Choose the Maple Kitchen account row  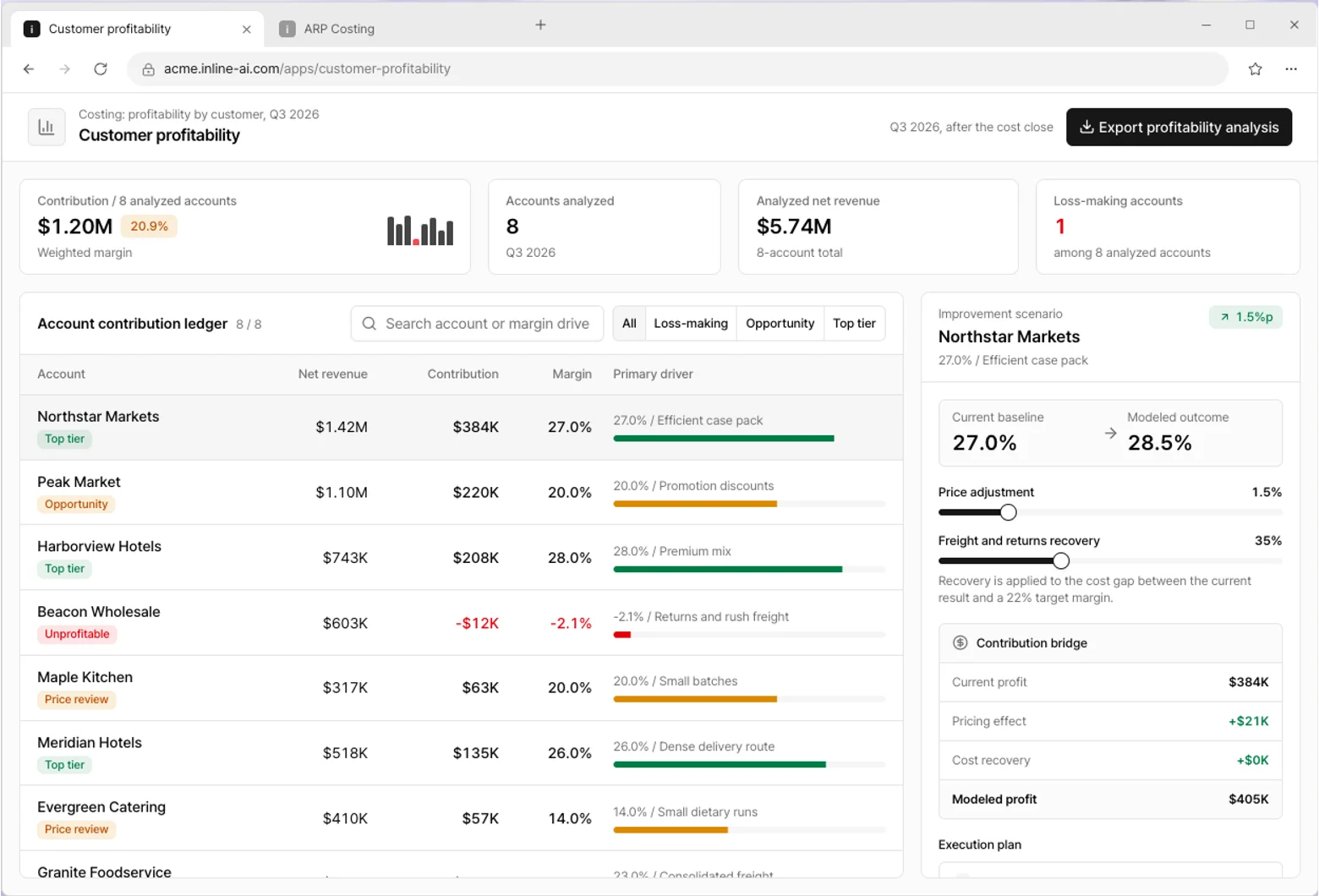click(462, 688)
